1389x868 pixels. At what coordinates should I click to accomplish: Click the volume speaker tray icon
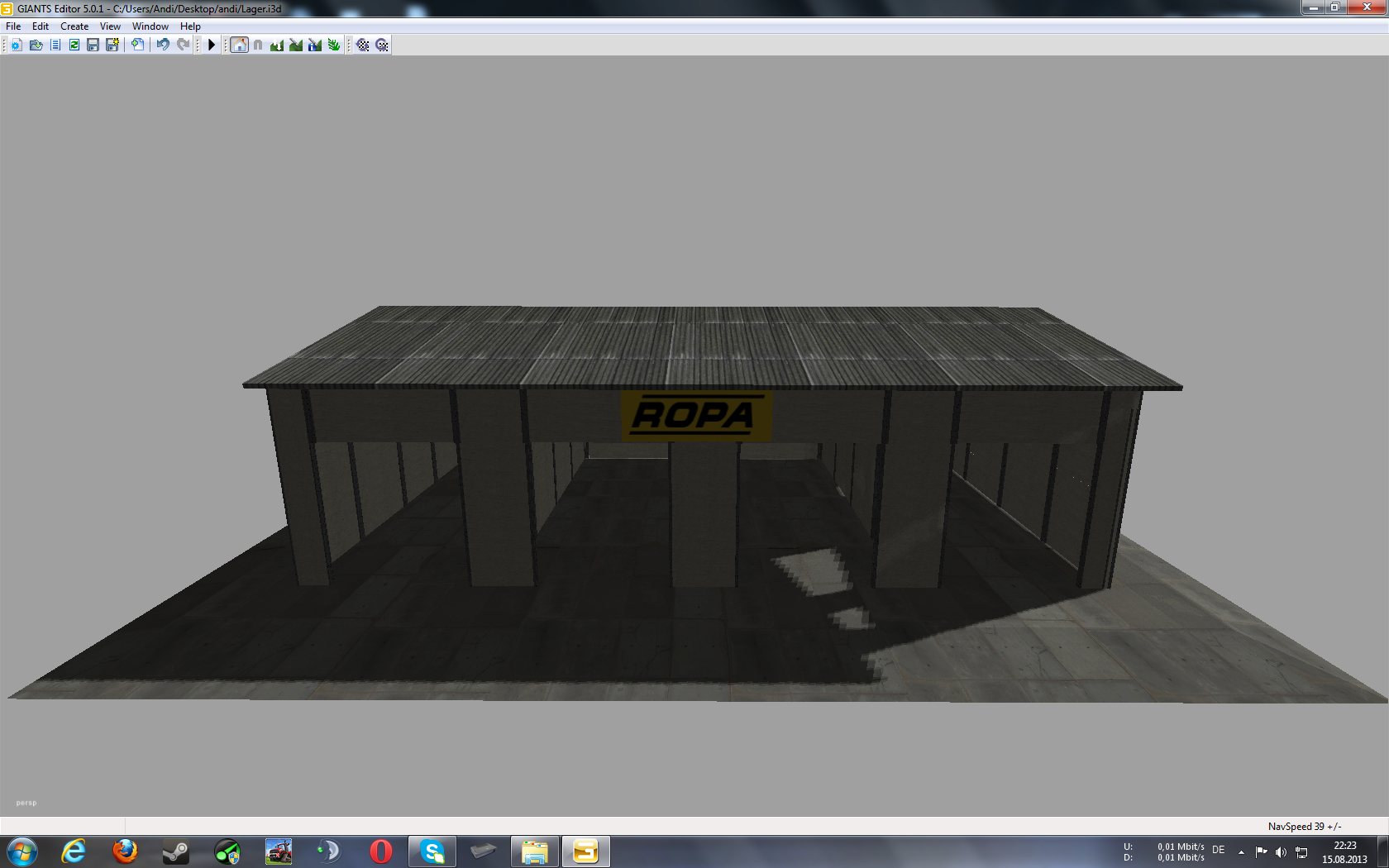point(1281,852)
